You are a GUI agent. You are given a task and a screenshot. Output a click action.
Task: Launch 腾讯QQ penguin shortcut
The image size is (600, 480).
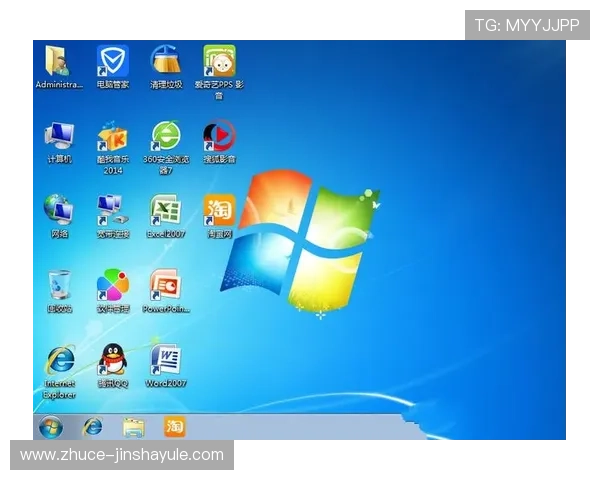point(112,360)
